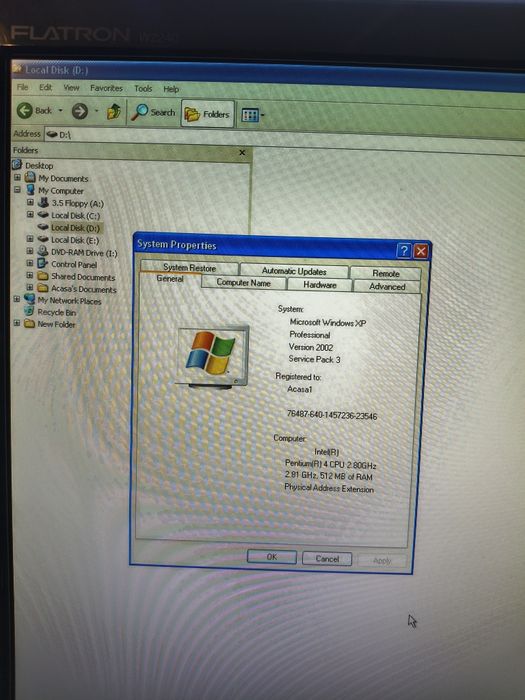This screenshot has width=525, height=700.
Task: Expand Local Disk (E:) node
Action: (x=30, y=239)
